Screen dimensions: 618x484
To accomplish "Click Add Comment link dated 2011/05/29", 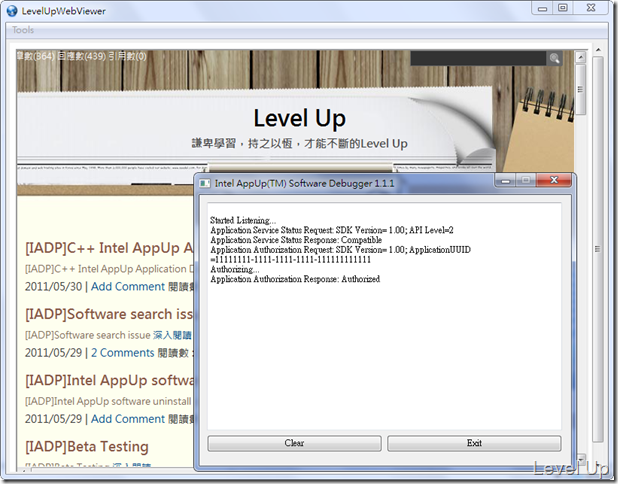I will [x=128, y=419].
